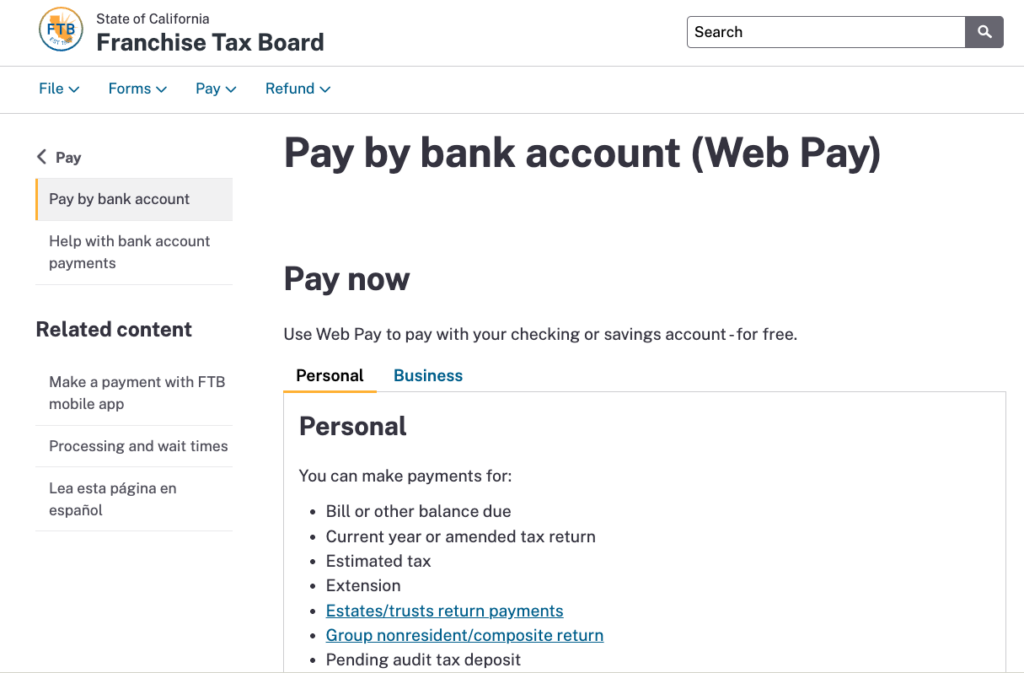Click the State of California text
Screen dimensions: 1024x673
point(151,19)
